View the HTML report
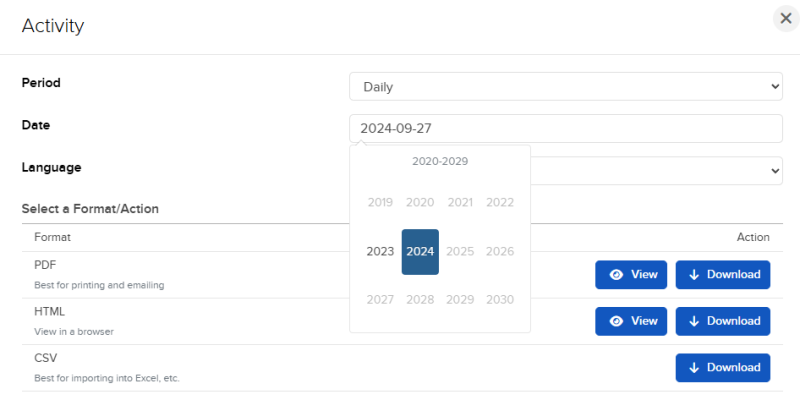Image resolution: width=800 pixels, height=400 pixels. point(631,321)
